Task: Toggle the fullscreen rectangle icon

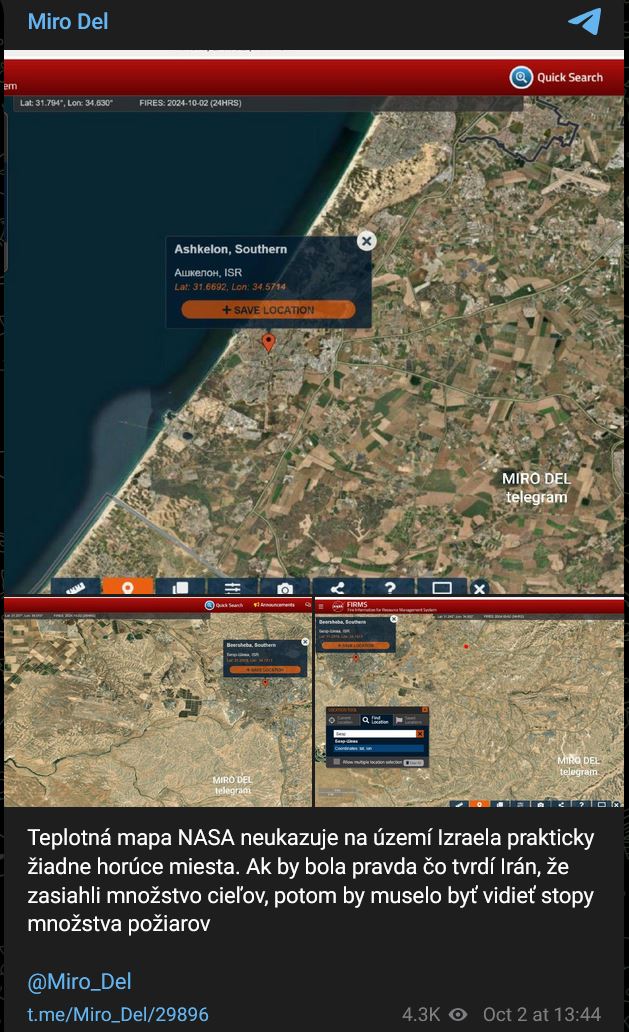Action: coord(442,588)
